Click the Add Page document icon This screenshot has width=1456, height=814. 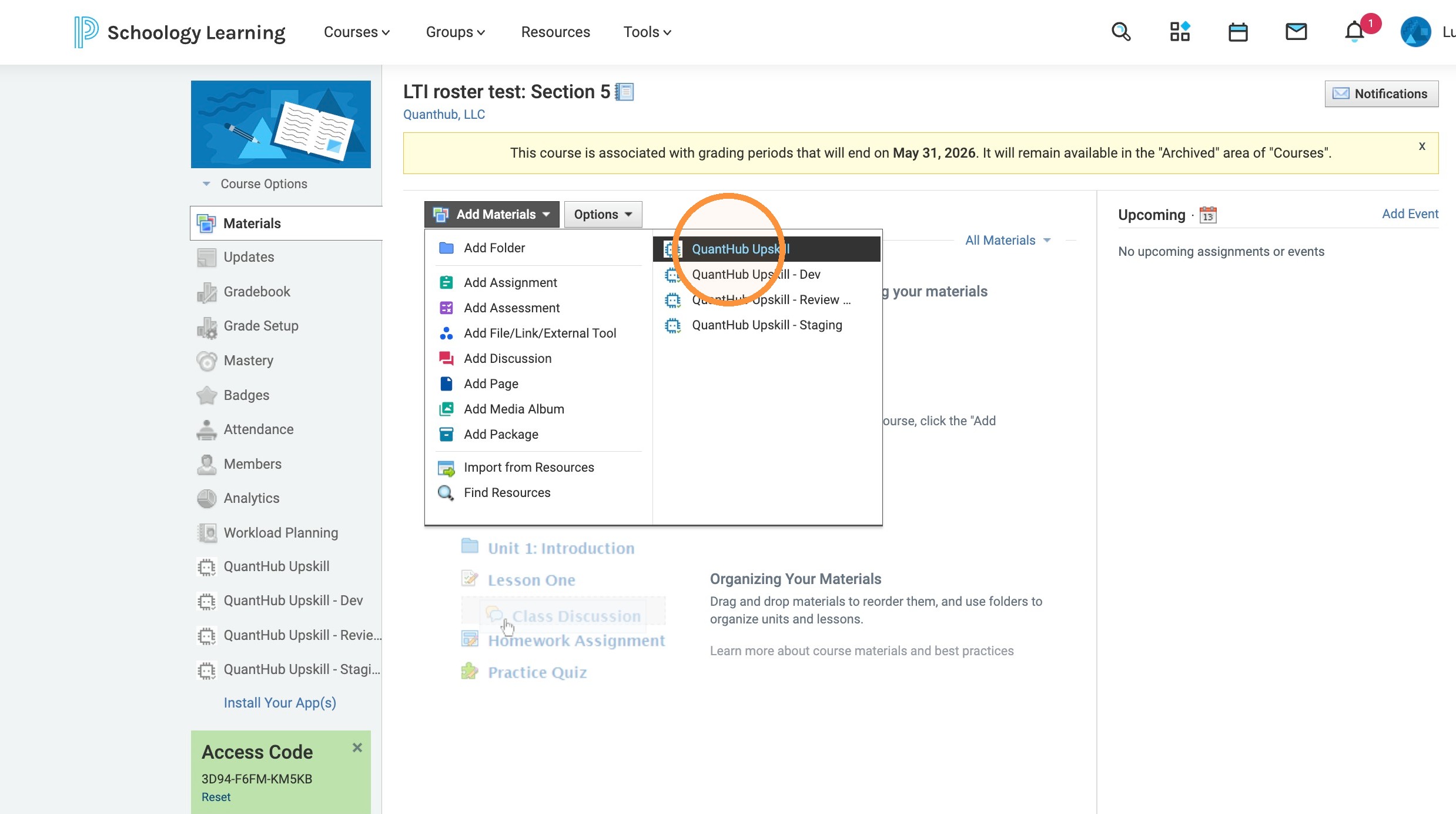(446, 383)
